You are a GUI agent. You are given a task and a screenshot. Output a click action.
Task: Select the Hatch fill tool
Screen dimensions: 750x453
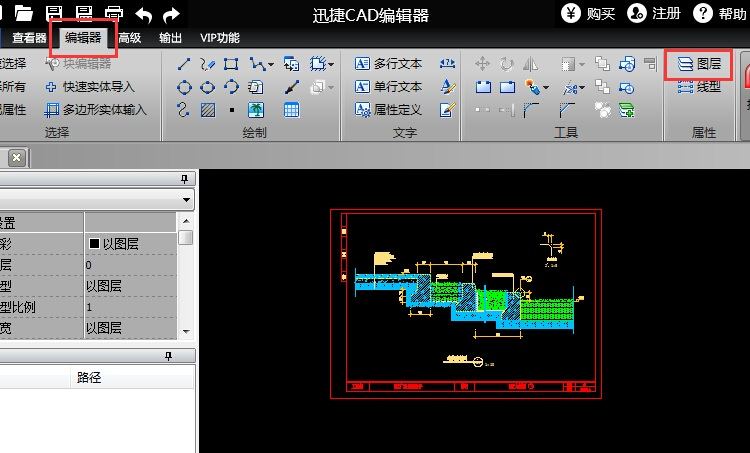208,110
